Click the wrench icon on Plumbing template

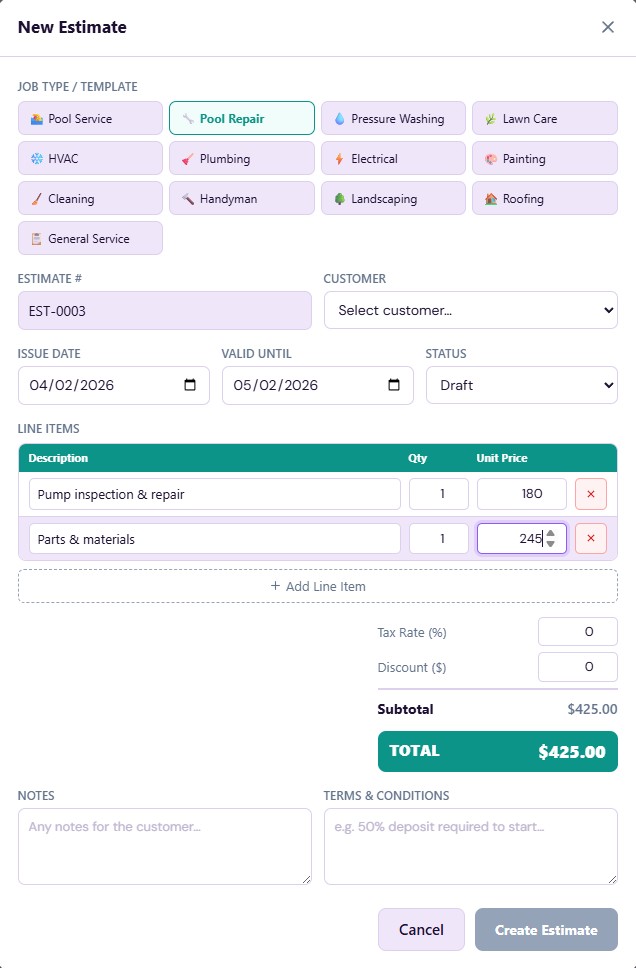coord(188,158)
